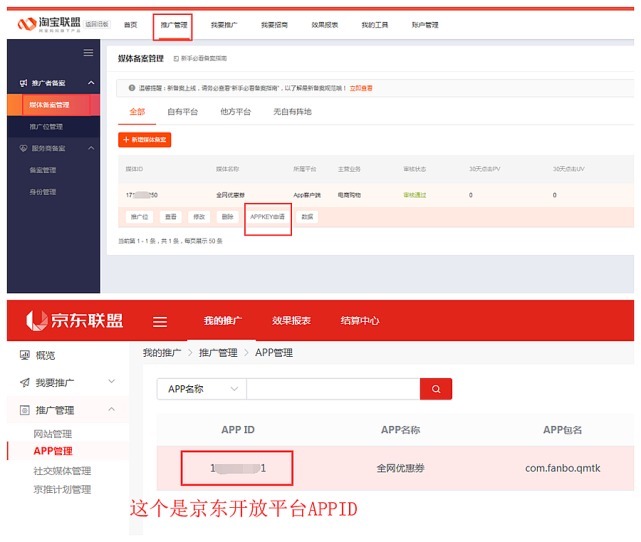Open the 新手必看备案指南 link
The image size is (641, 542).
coord(204,59)
